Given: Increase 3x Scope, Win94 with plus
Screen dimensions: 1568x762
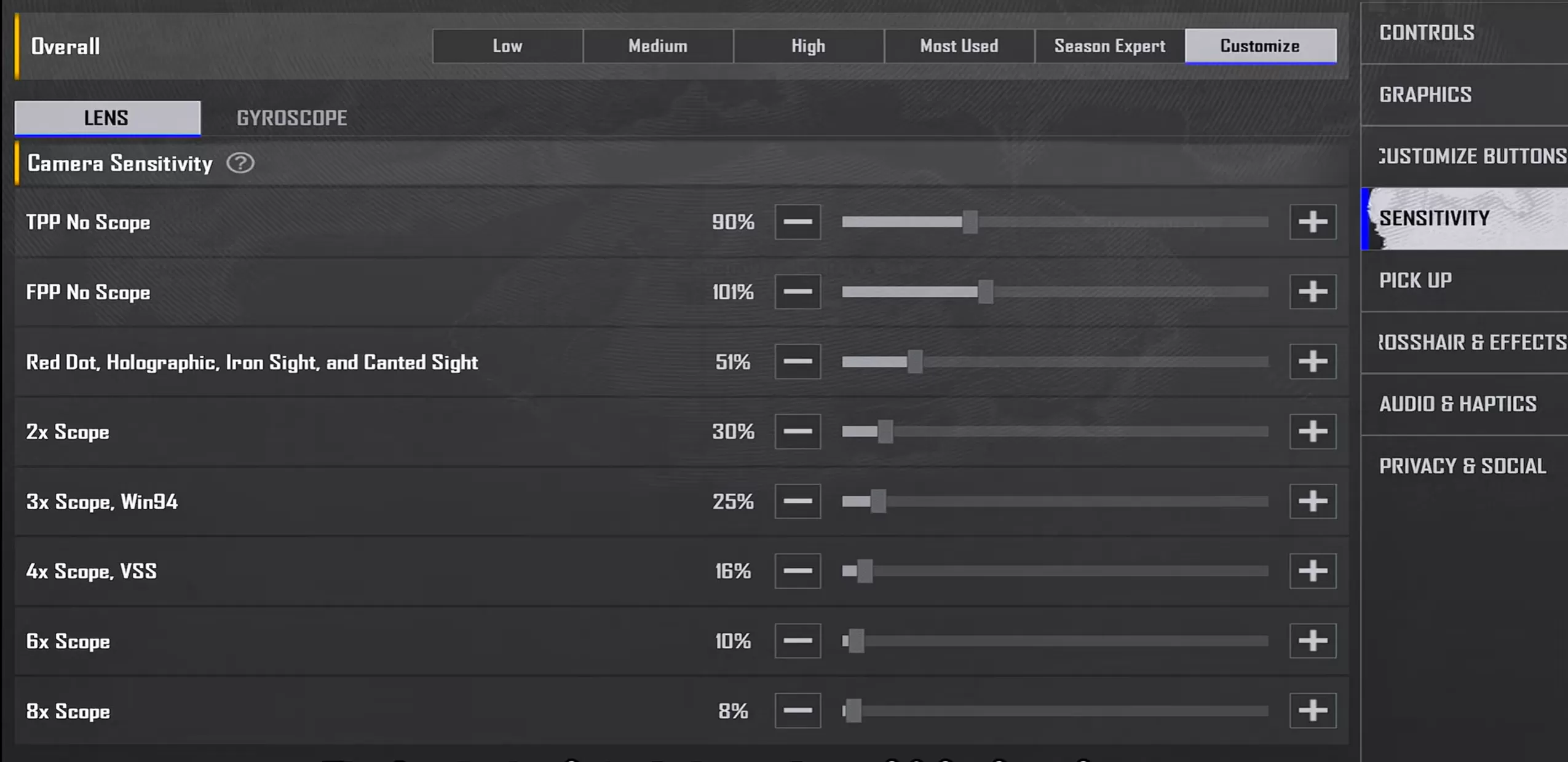Looking at the screenshot, I should click(x=1313, y=501).
